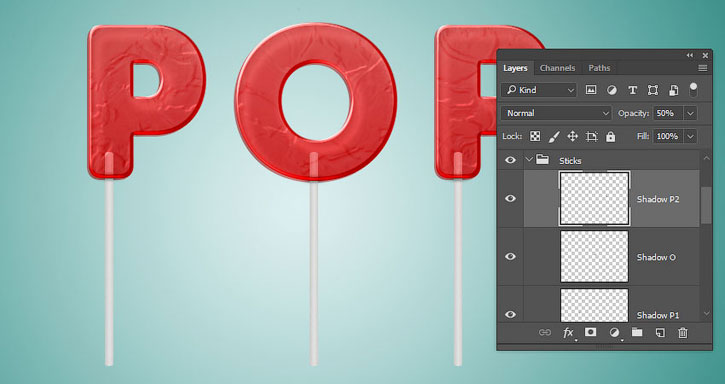Image resolution: width=725 pixels, height=384 pixels.
Task: Add a layer mask
Action: (x=590, y=332)
